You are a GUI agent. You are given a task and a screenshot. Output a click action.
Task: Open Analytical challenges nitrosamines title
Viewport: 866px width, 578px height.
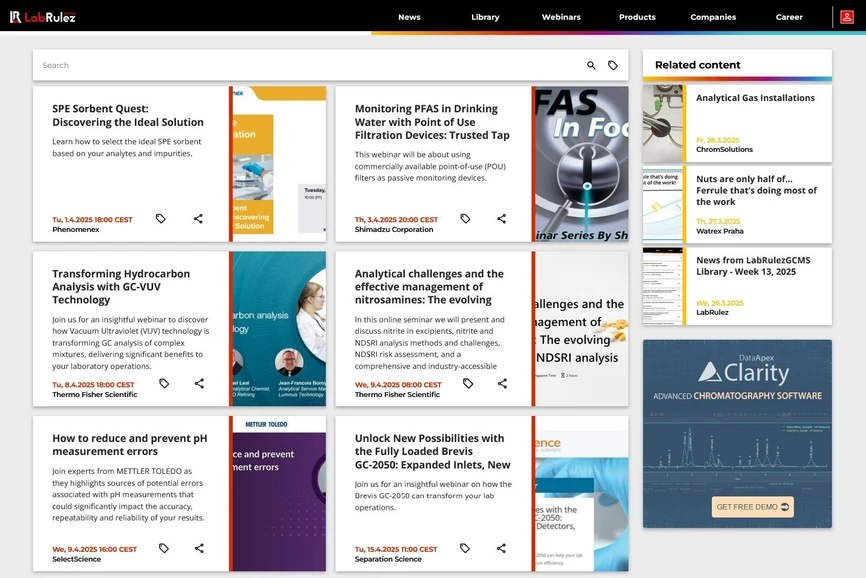[429, 287]
